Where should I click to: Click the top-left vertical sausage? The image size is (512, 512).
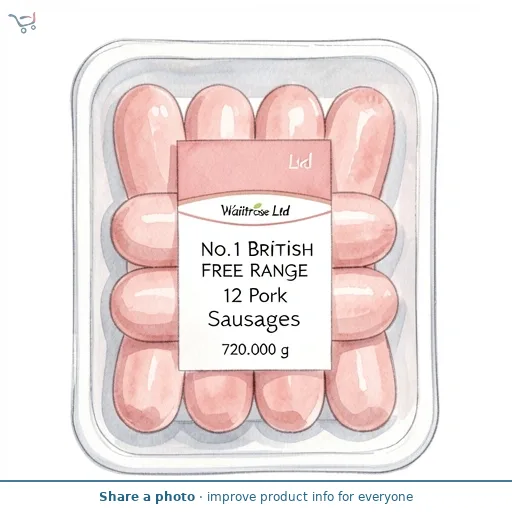[148, 140]
